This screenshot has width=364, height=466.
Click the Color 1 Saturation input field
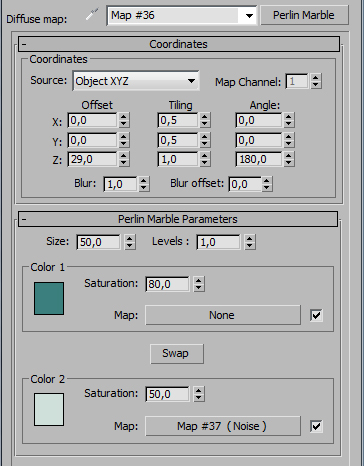[x=168, y=284]
